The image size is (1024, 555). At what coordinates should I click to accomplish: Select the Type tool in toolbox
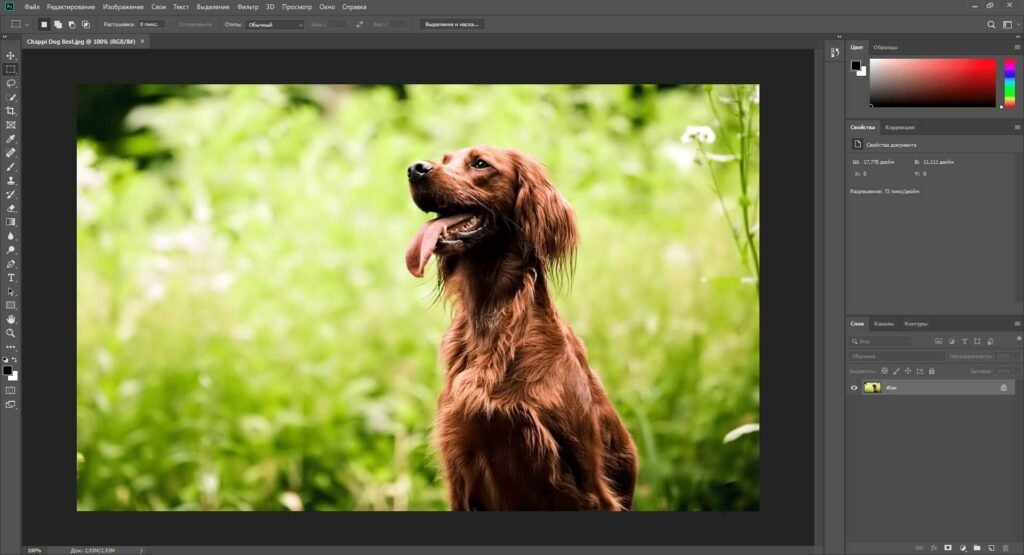10,278
